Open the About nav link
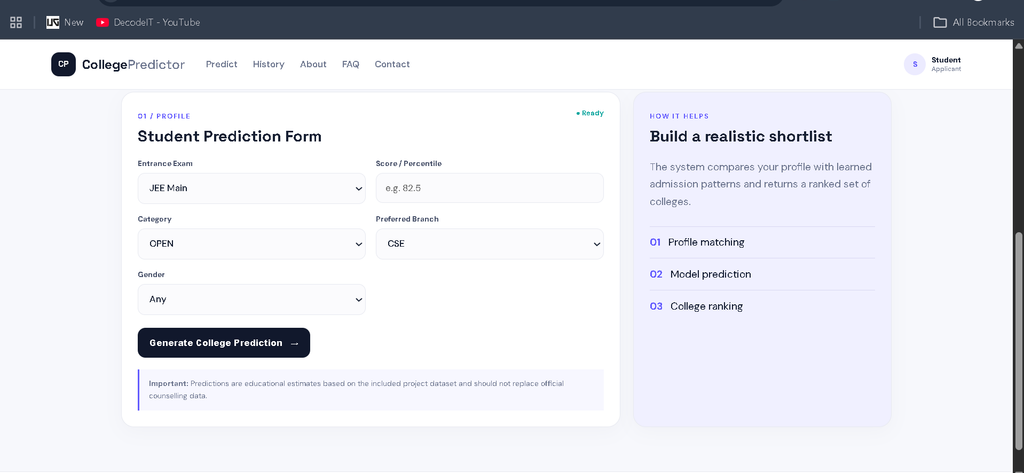The width and height of the screenshot is (1024, 473). (x=313, y=64)
